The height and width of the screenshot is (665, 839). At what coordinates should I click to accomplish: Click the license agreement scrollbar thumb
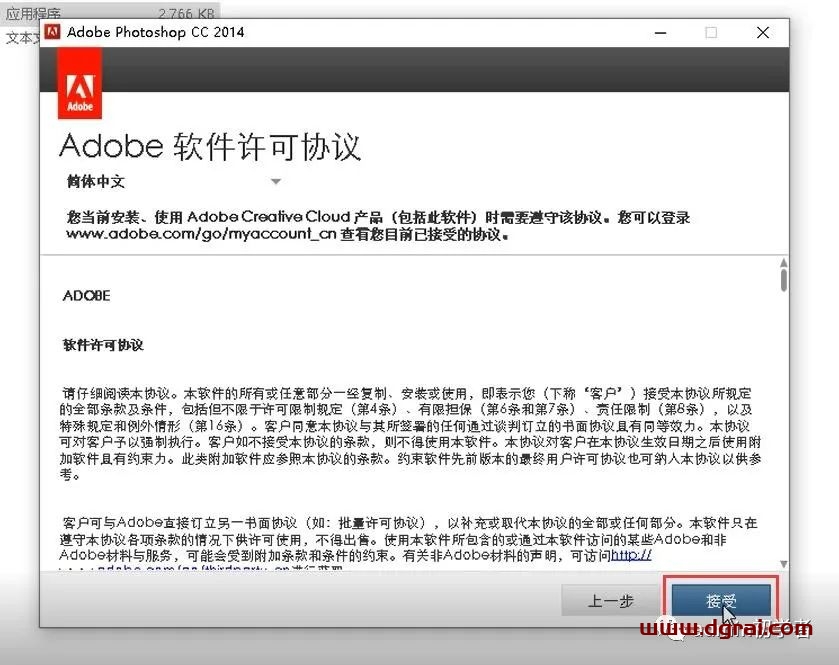pos(783,280)
